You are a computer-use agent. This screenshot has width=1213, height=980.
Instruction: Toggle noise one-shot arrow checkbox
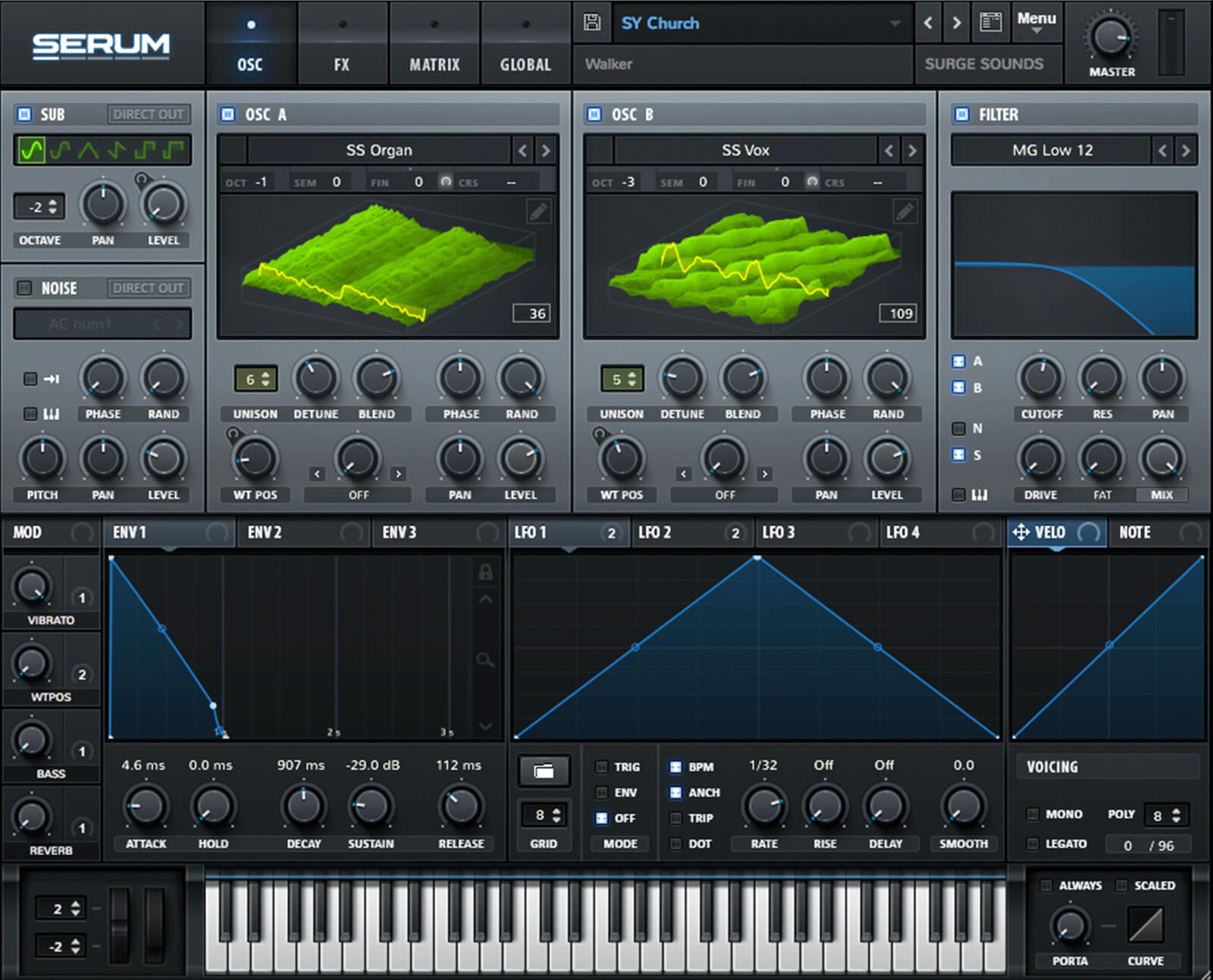coord(30,378)
